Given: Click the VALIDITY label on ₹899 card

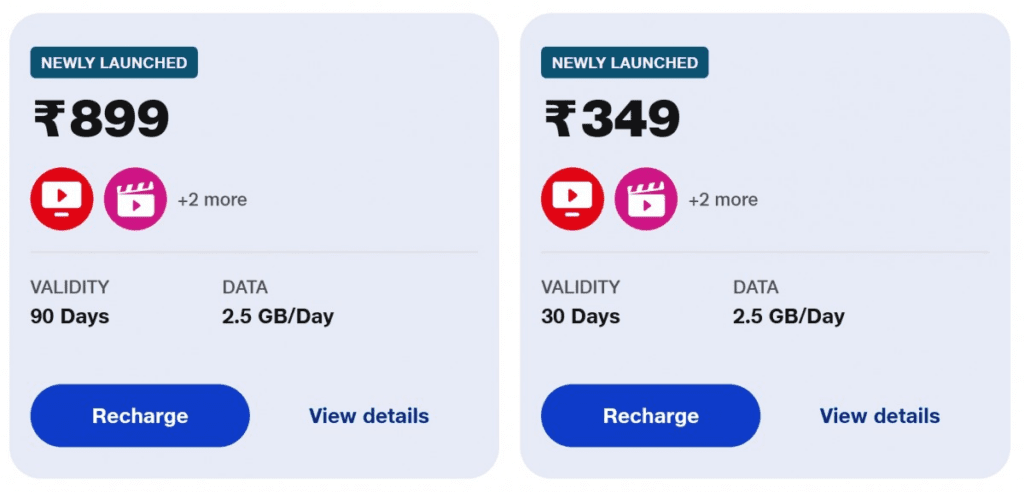Looking at the screenshot, I should pyautogui.click(x=70, y=287).
